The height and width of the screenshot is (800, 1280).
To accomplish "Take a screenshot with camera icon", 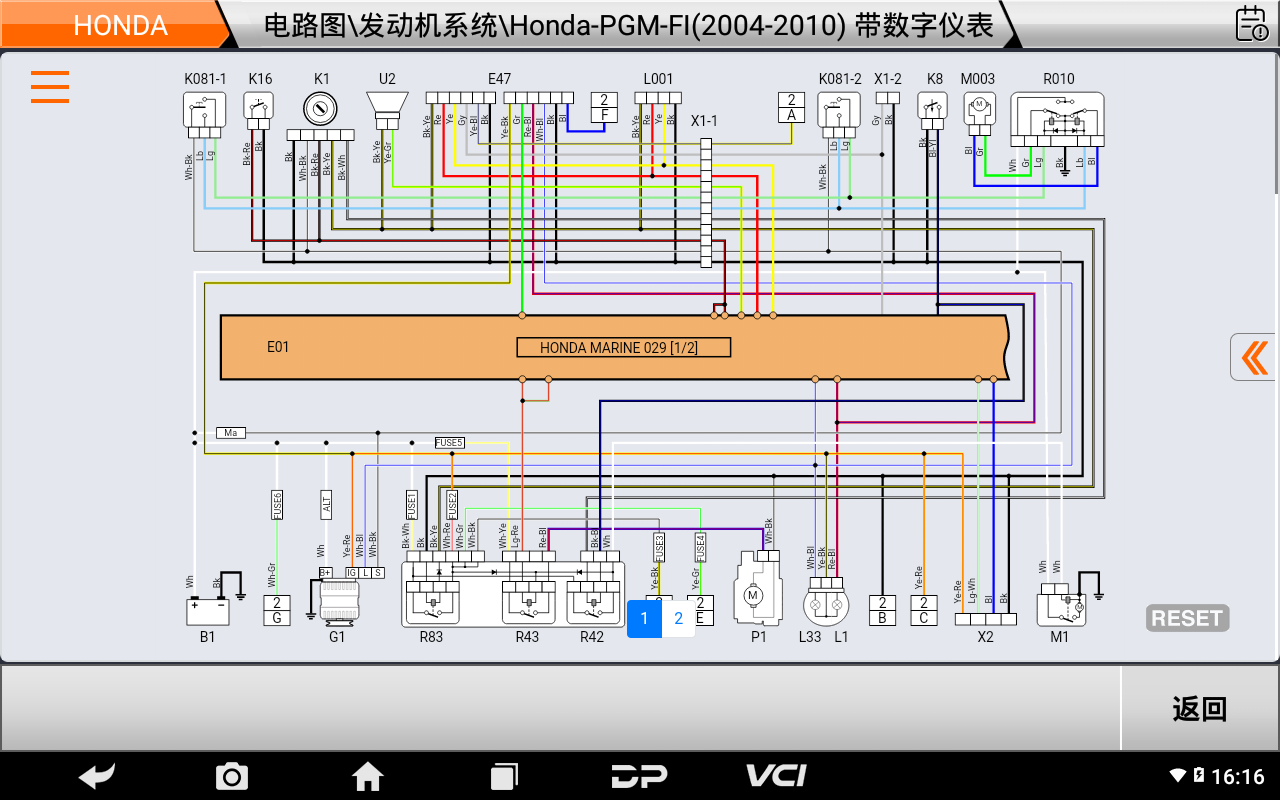I will click(232, 775).
